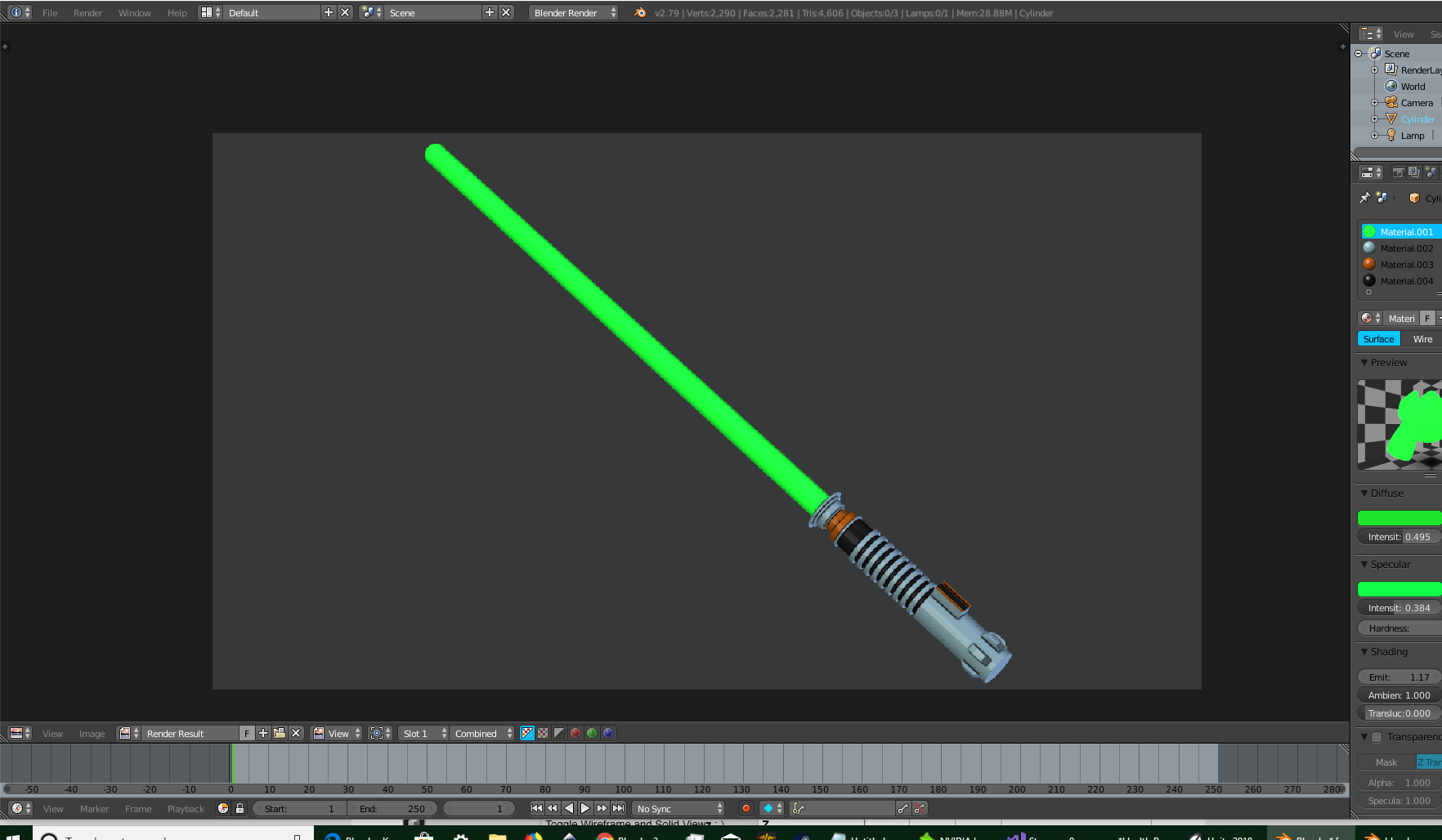This screenshot has width=1442, height=840.
Task: Open the Window menu
Action: click(134, 13)
